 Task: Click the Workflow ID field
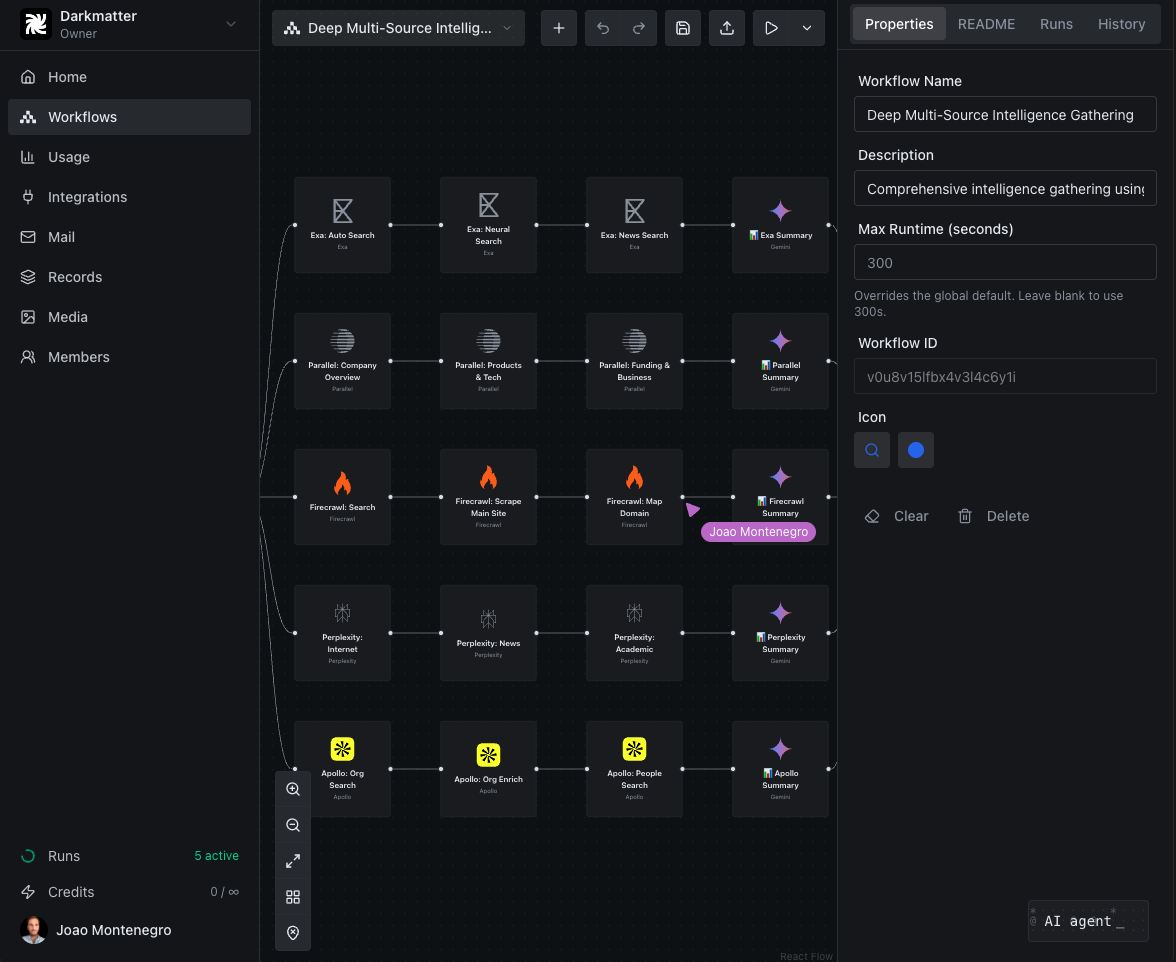[1005, 376]
